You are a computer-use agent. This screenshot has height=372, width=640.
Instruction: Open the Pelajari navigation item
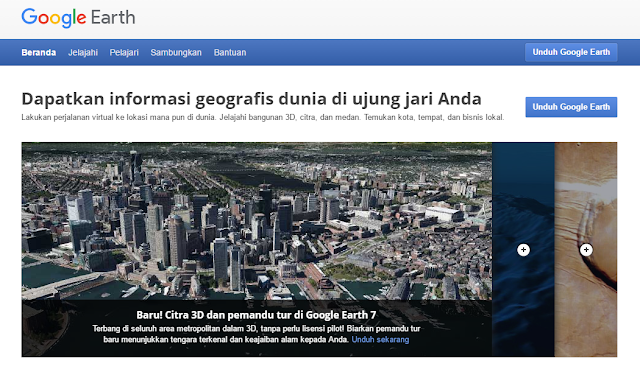124,52
